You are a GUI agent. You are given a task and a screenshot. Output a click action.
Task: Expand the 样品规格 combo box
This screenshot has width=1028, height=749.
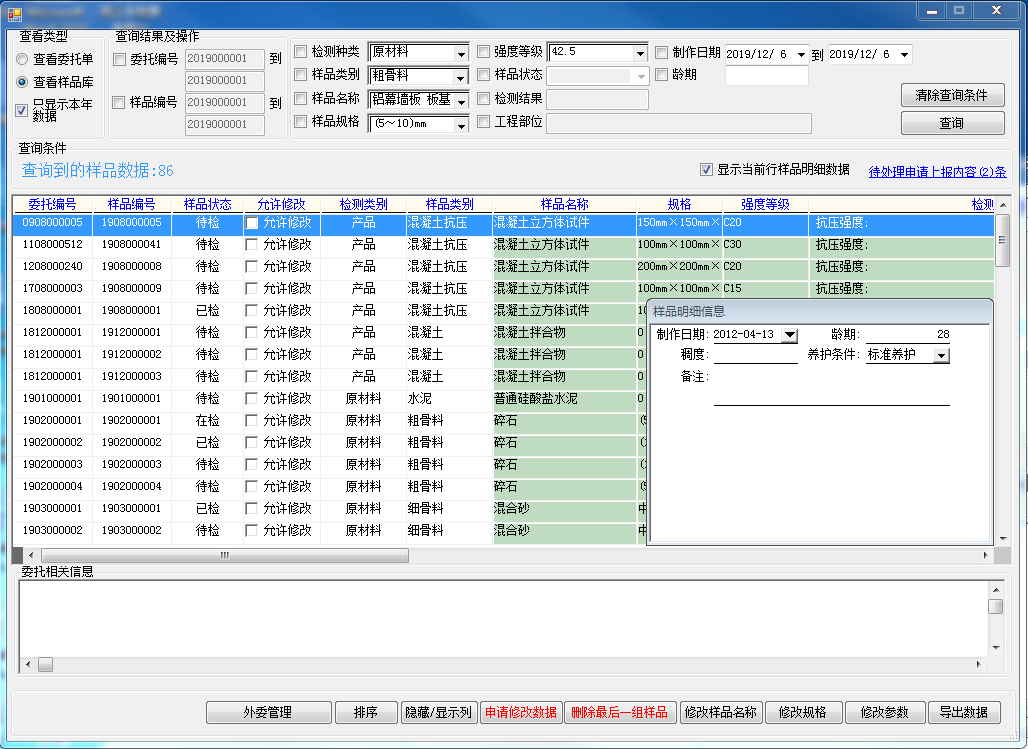point(461,125)
